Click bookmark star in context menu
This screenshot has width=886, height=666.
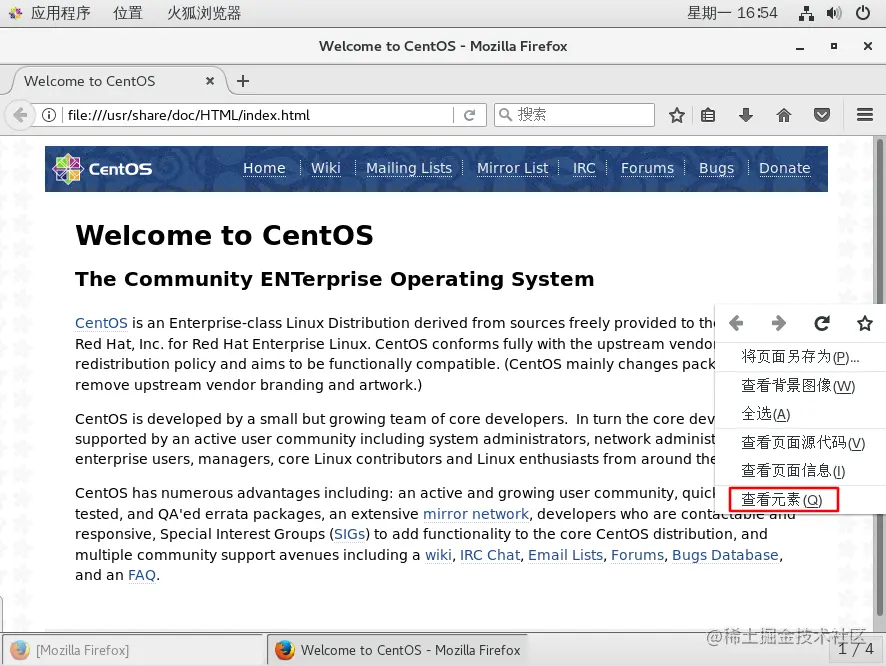[x=865, y=323]
